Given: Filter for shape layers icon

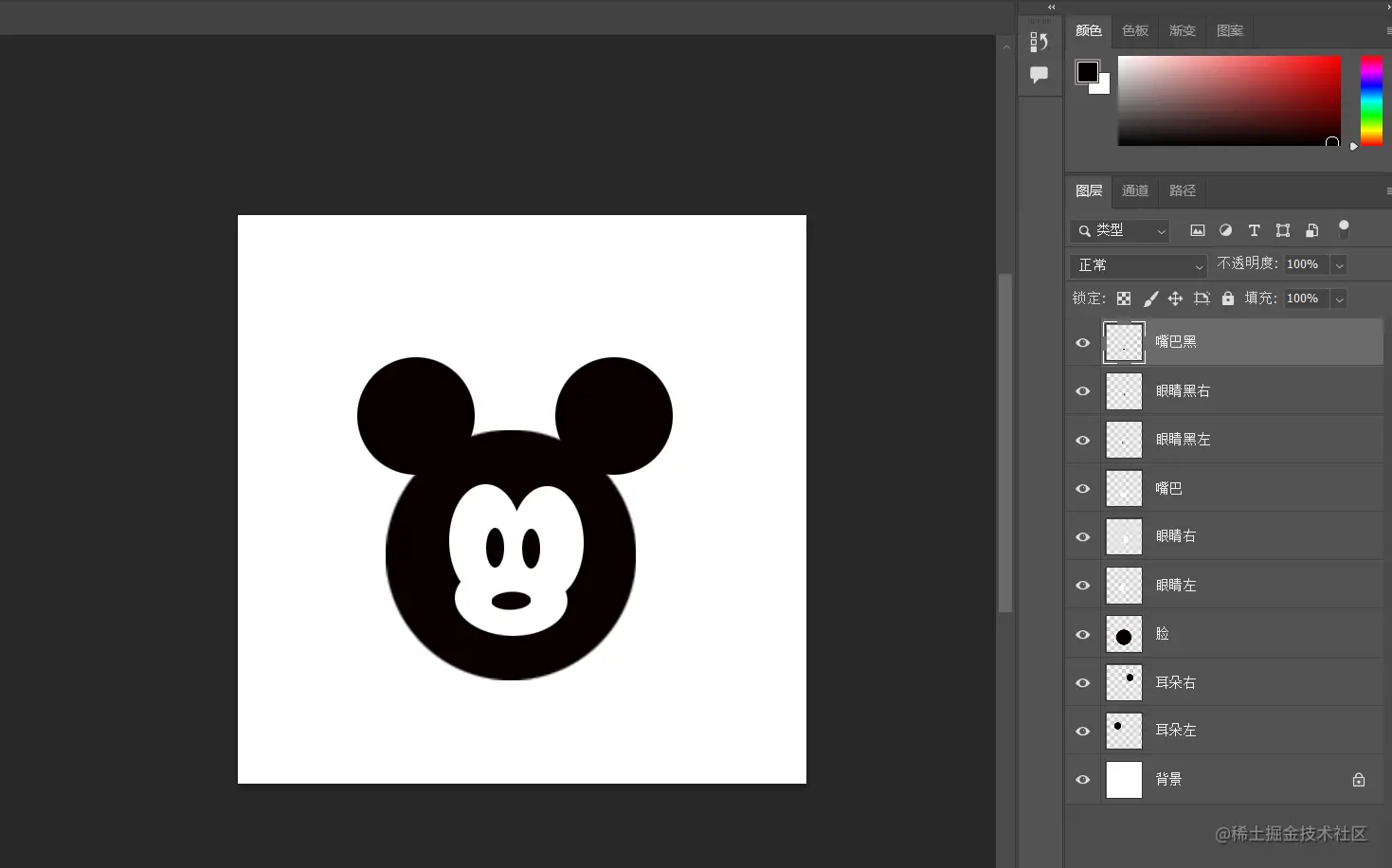Looking at the screenshot, I should click(x=1283, y=230).
